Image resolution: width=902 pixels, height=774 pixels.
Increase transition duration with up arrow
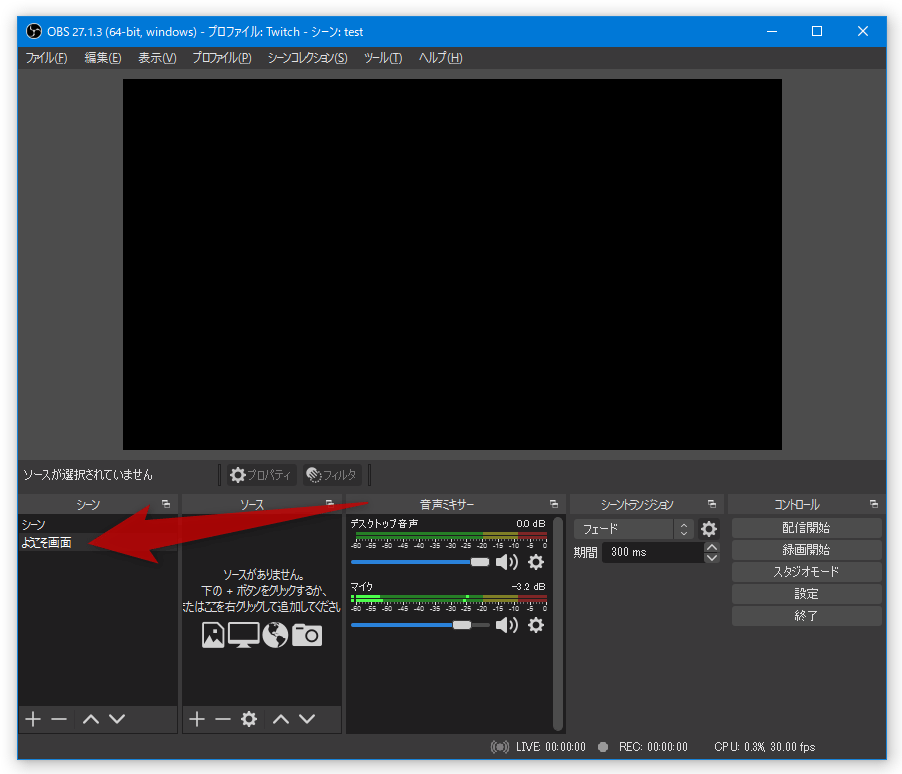pos(712,547)
